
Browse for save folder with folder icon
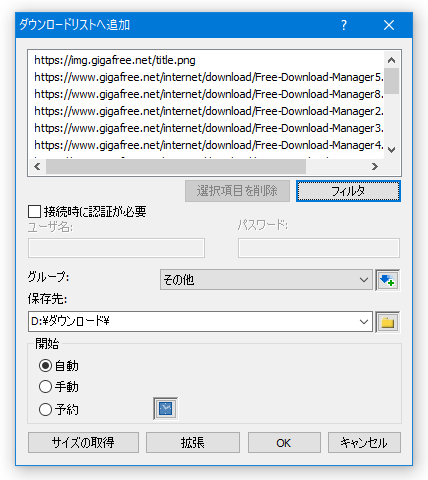[387, 322]
